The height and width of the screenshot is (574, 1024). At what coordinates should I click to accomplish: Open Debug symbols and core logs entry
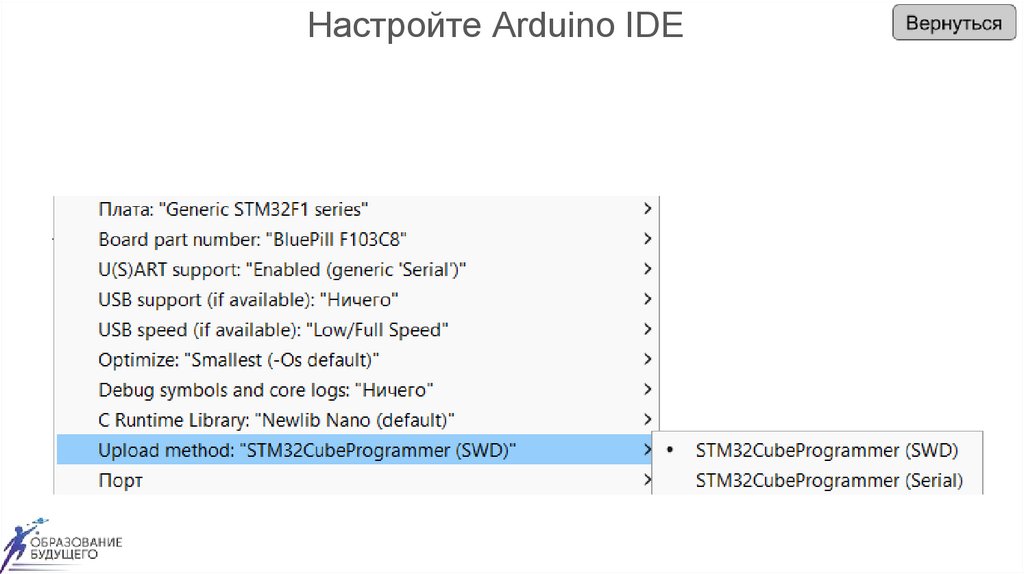click(x=356, y=389)
